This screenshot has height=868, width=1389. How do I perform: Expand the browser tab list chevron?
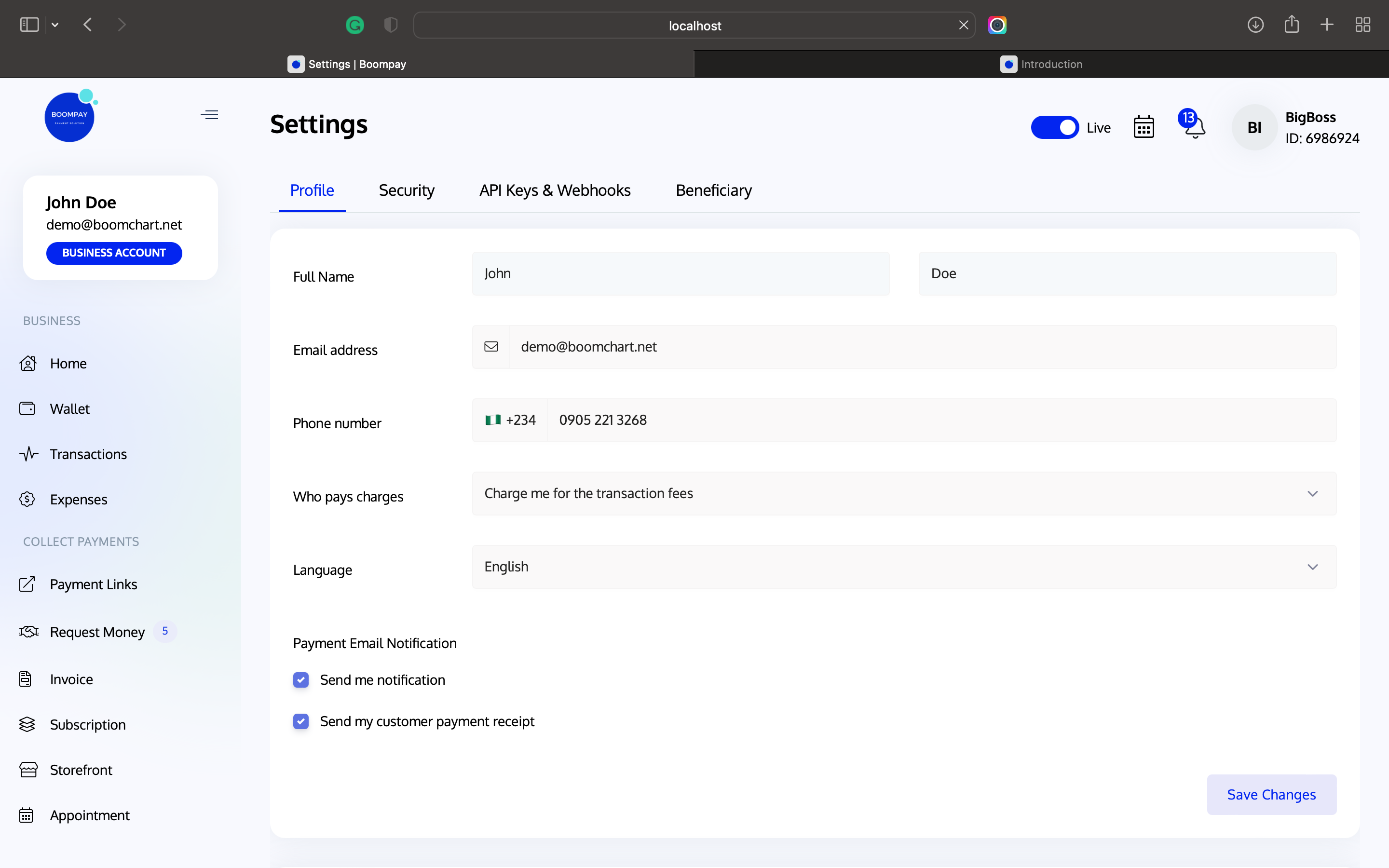pyautogui.click(x=55, y=25)
